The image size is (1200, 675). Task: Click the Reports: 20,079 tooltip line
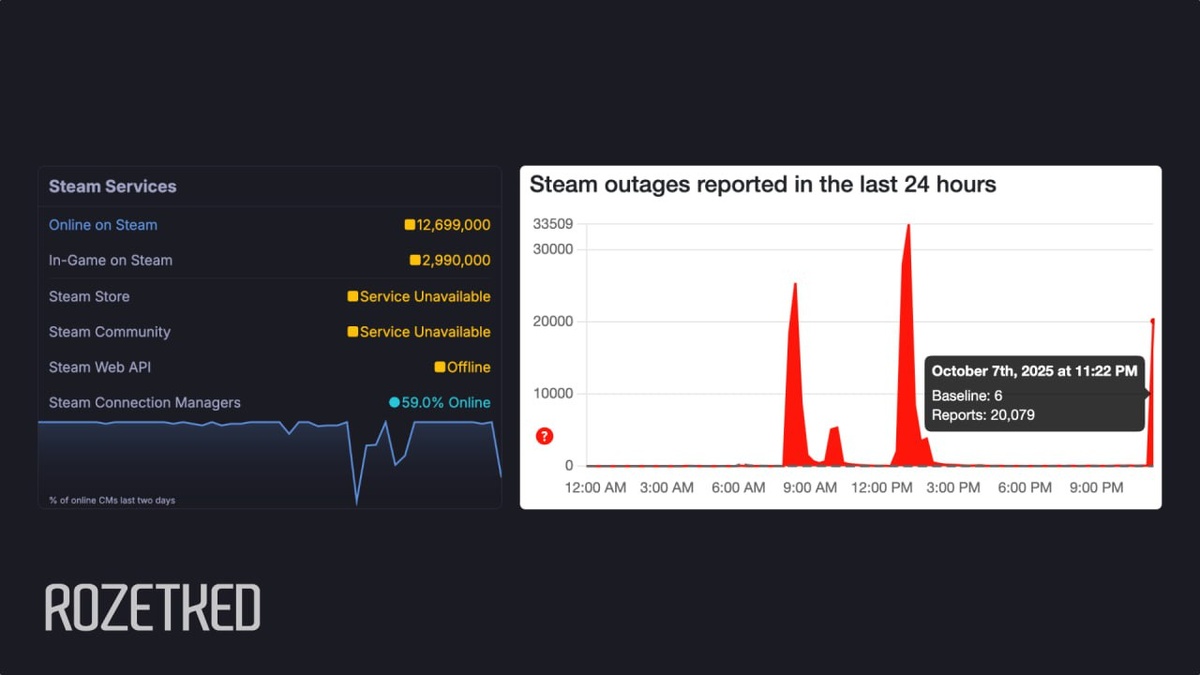tap(983, 414)
